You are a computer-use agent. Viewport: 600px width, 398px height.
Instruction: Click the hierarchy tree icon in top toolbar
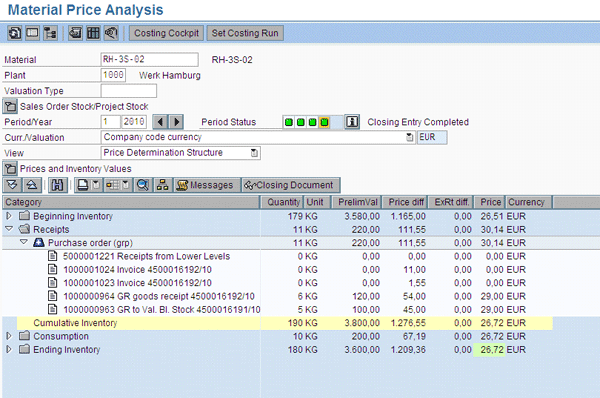point(50,33)
